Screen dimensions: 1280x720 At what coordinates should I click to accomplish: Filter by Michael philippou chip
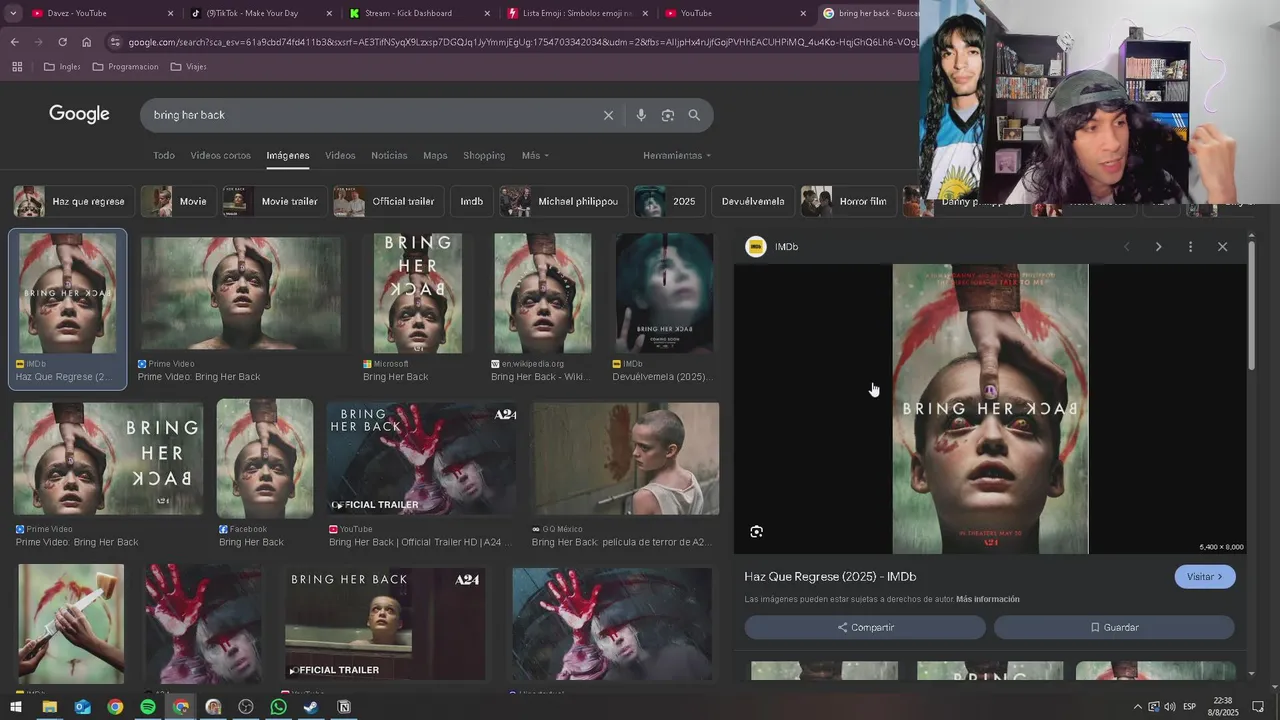(x=564, y=202)
